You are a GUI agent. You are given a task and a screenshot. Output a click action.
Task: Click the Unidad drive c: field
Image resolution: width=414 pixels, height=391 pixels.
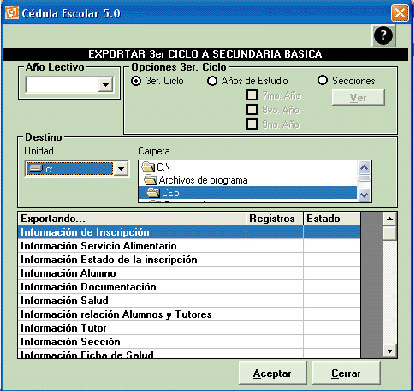coord(69,169)
